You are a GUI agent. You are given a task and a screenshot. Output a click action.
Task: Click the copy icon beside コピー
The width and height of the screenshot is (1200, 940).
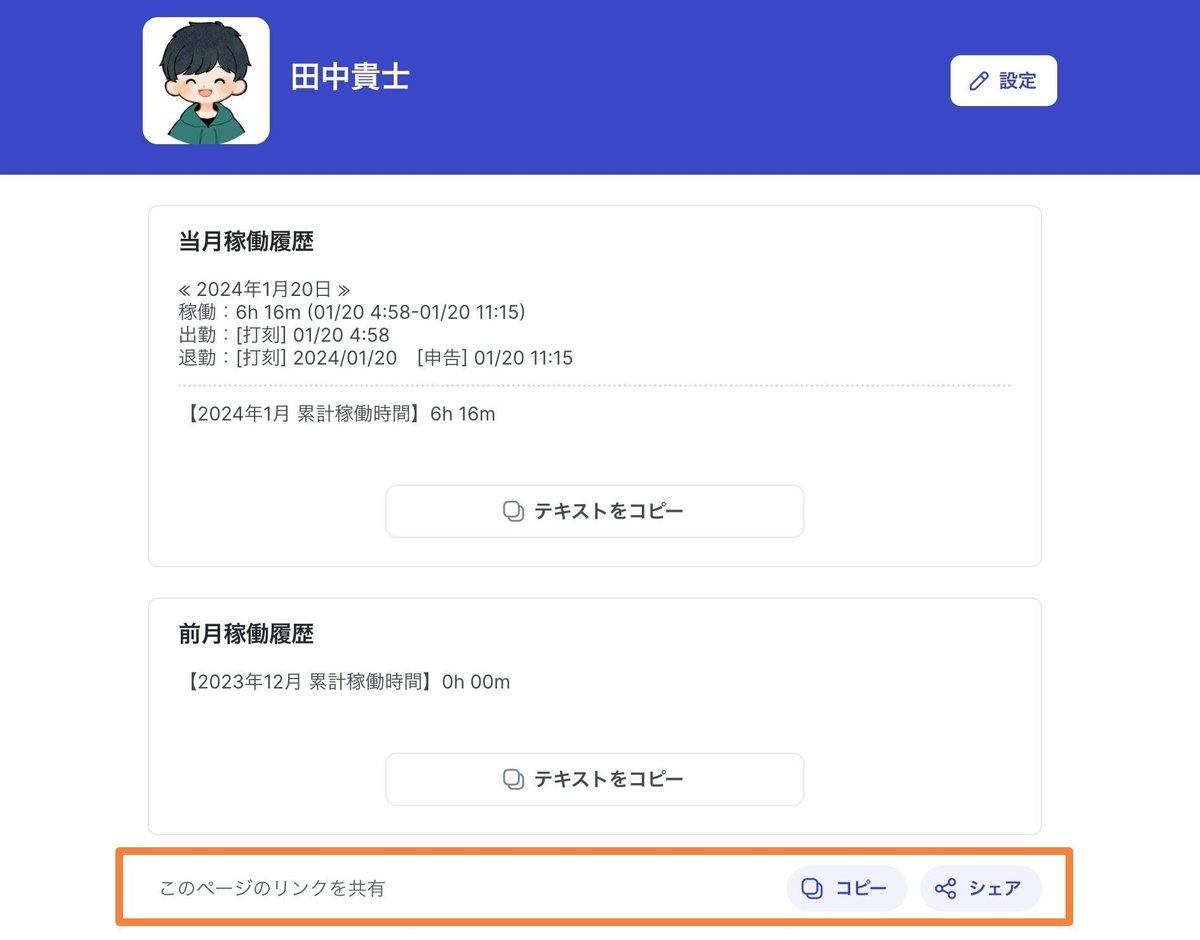pyautogui.click(x=813, y=888)
